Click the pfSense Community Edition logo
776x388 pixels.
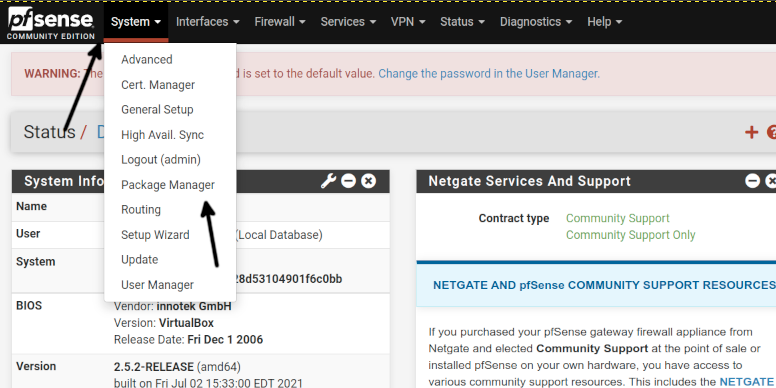click(x=50, y=23)
